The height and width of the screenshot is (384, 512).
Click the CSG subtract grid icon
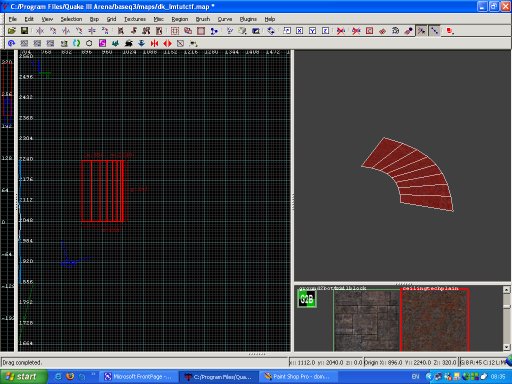(175, 31)
